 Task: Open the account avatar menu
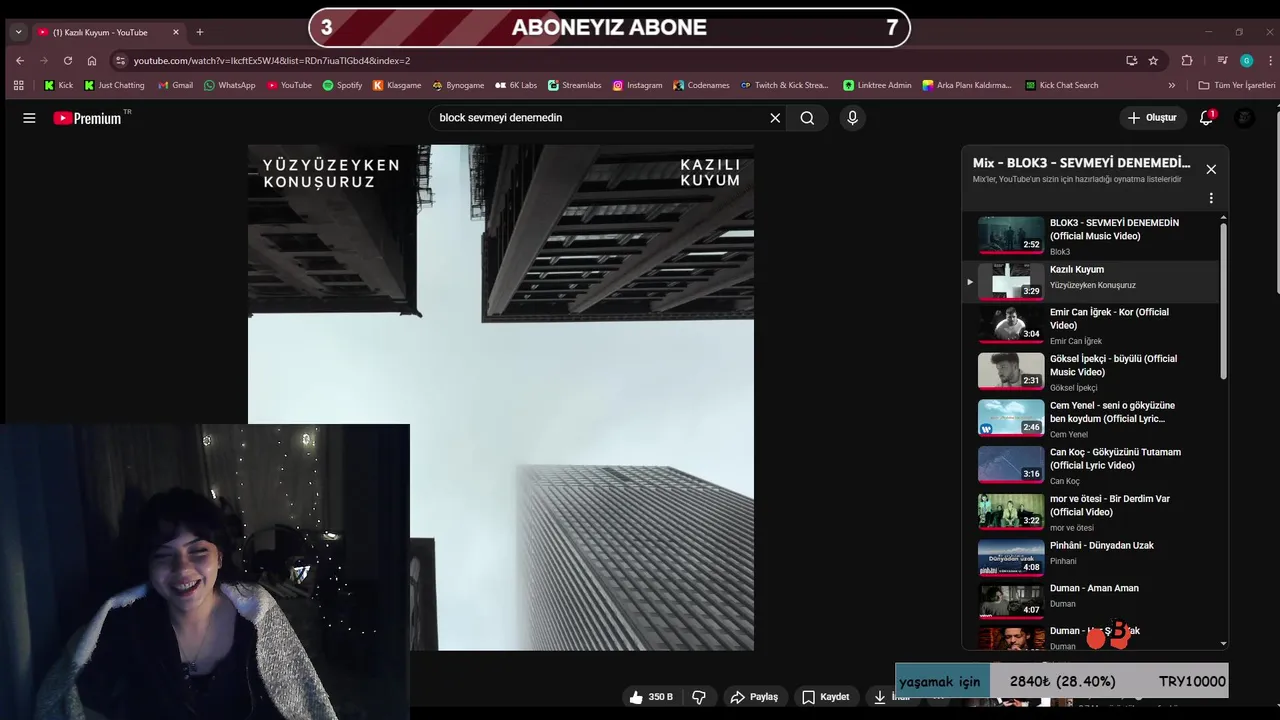coord(1245,118)
